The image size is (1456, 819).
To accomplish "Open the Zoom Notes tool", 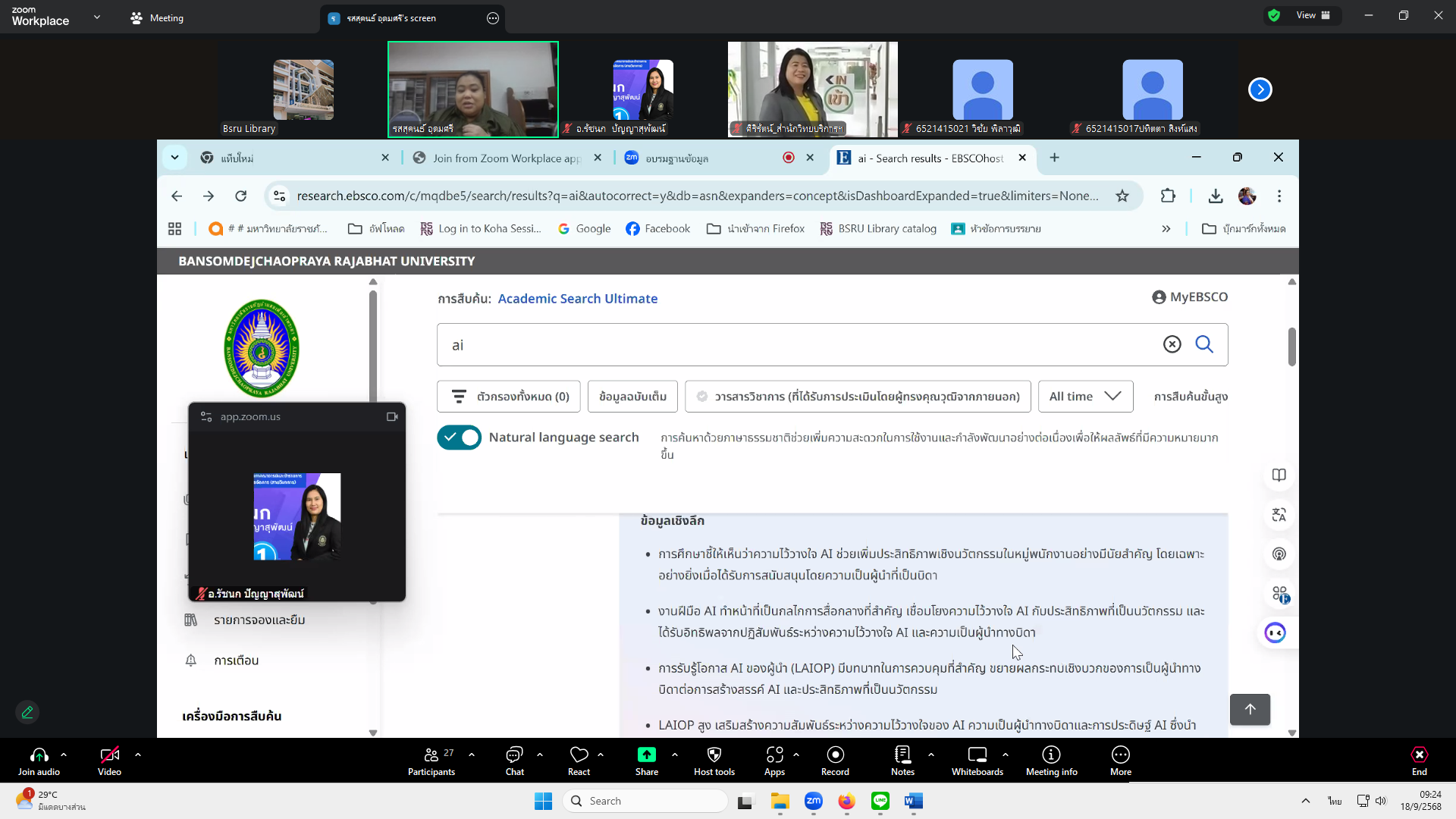I will click(x=902, y=761).
